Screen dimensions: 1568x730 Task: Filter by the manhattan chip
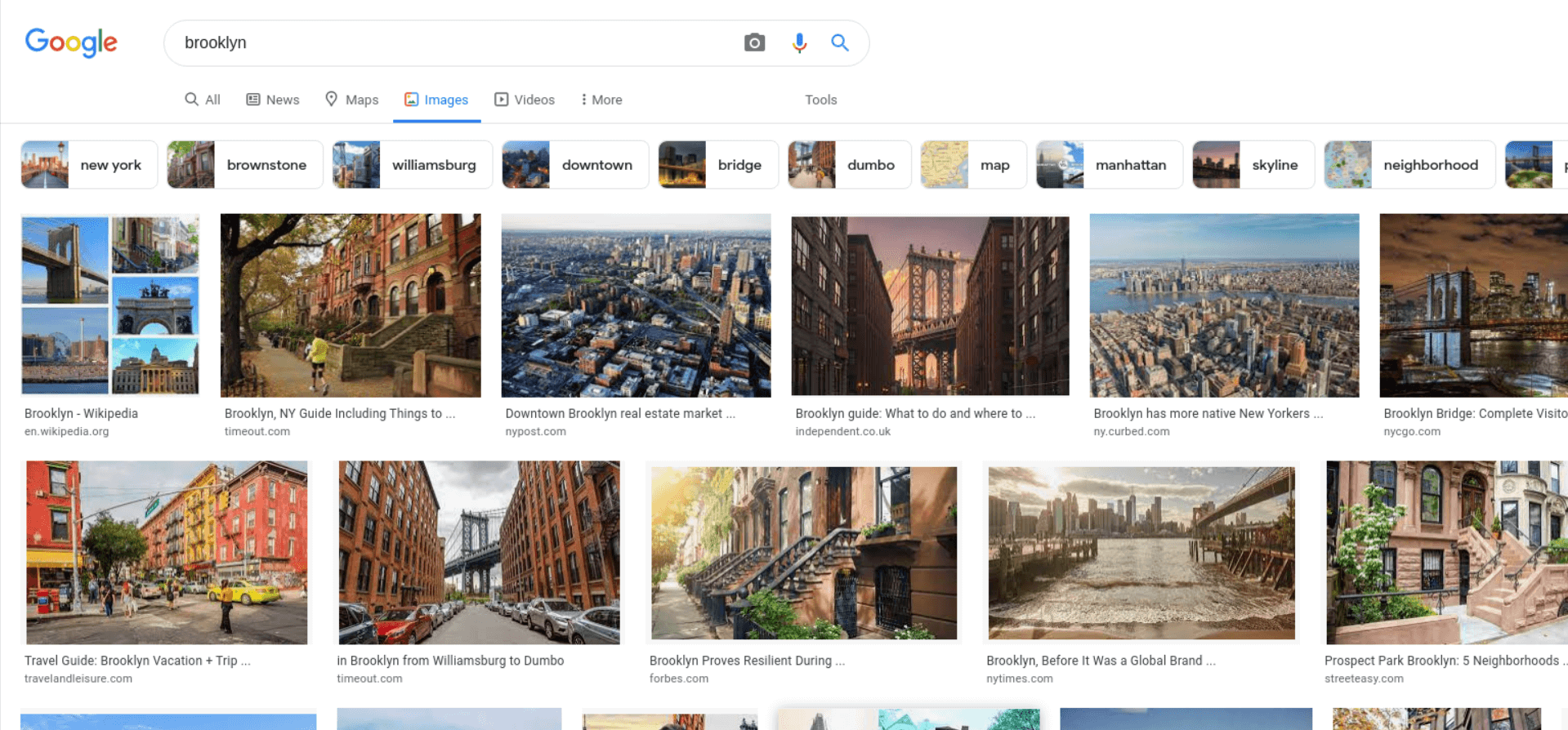[x=1110, y=164]
